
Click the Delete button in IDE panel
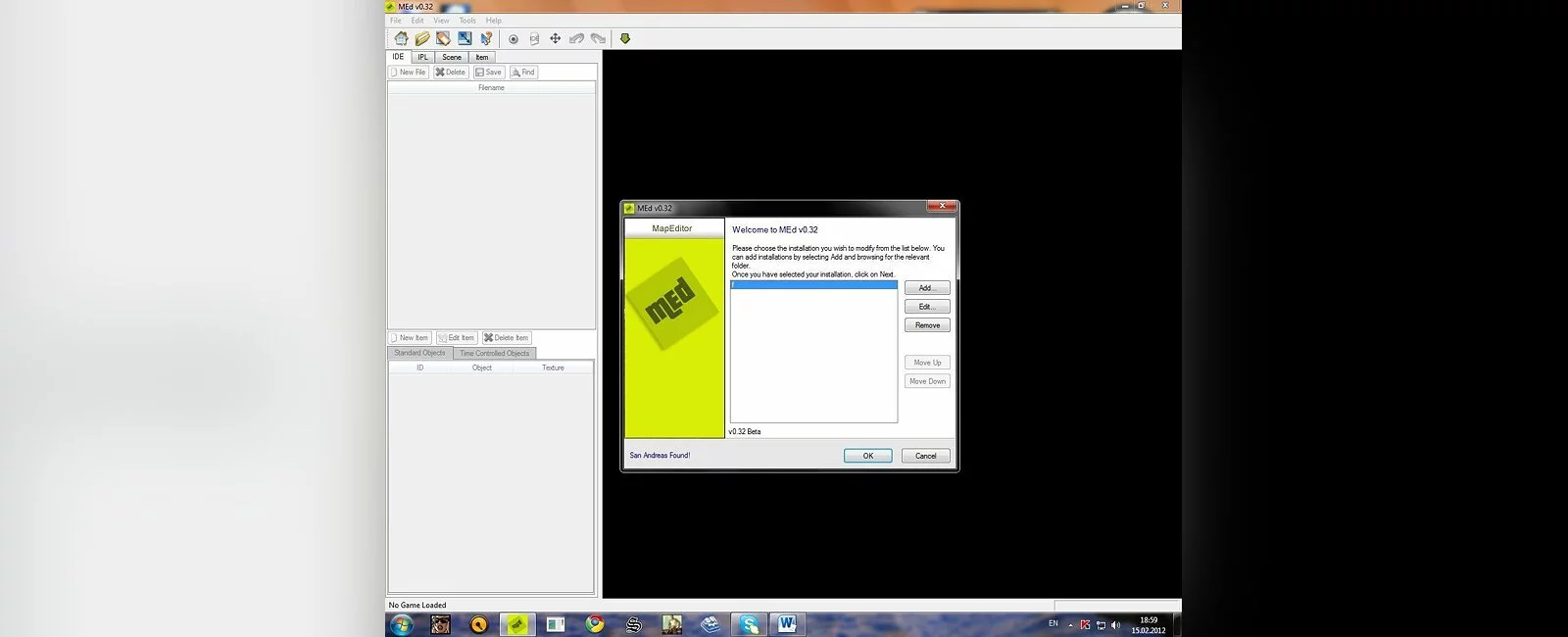(451, 73)
